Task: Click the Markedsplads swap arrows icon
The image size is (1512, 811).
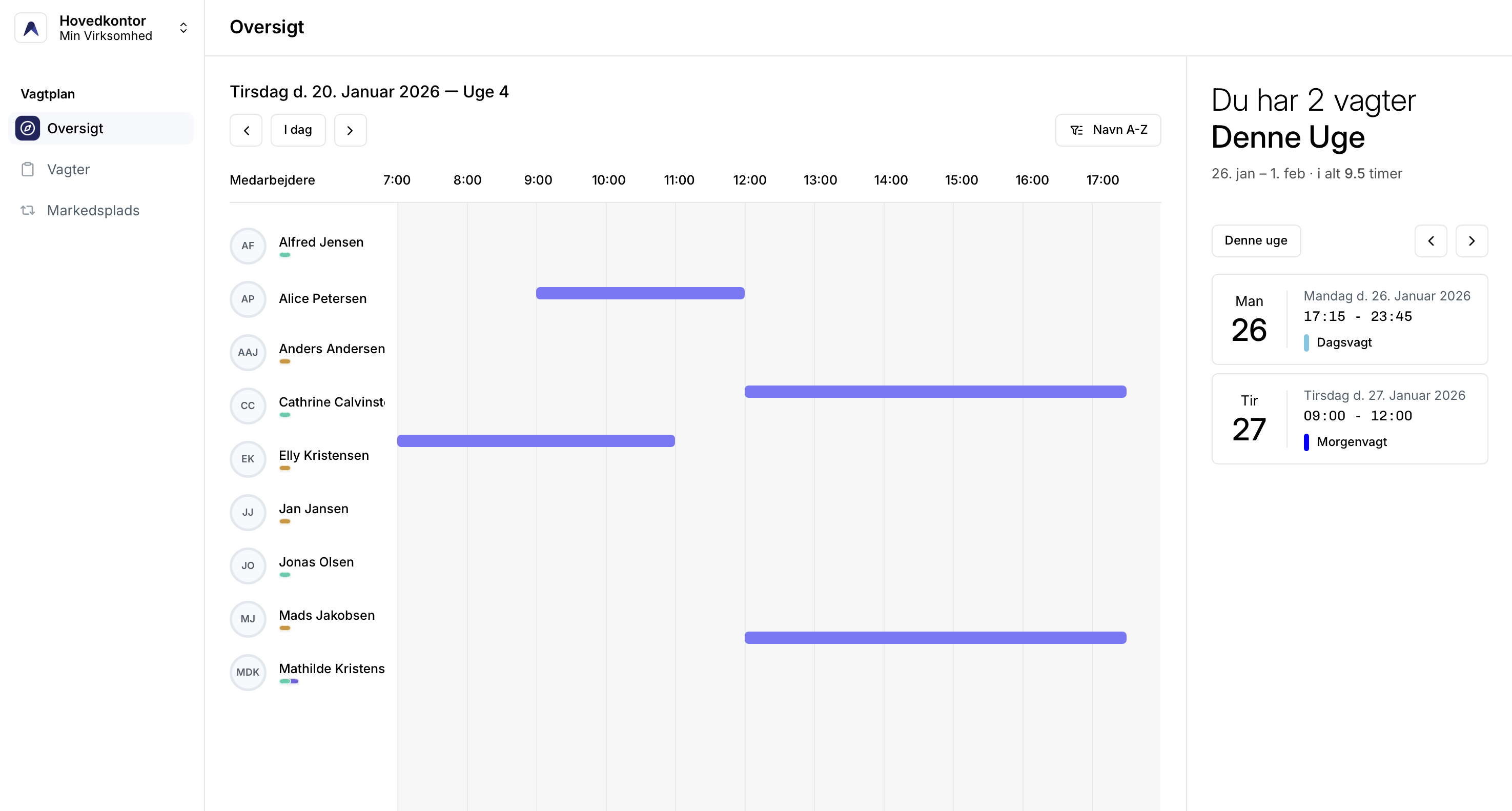Action: point(28,210)
